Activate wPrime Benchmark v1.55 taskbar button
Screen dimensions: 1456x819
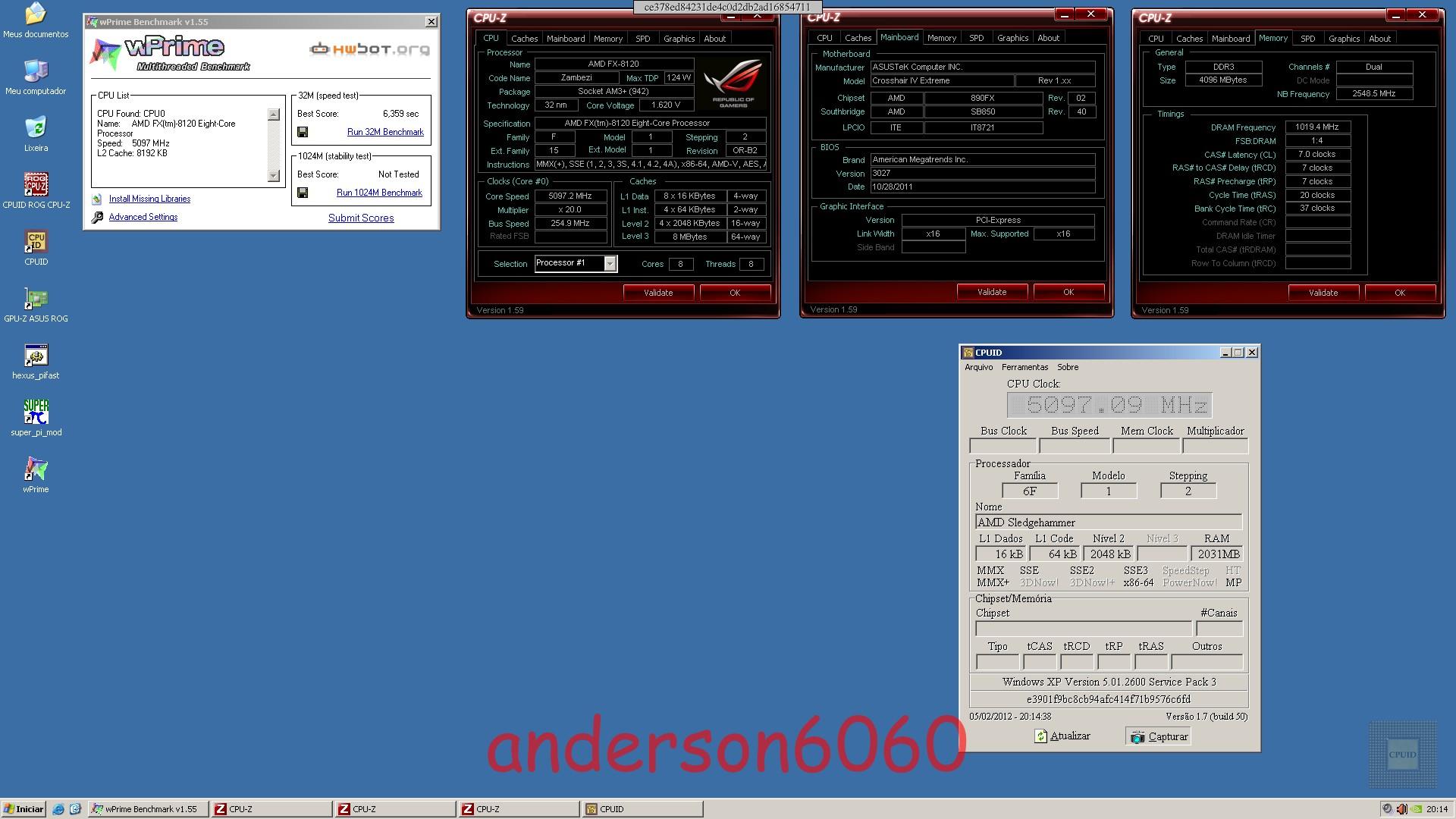(148, 809)
